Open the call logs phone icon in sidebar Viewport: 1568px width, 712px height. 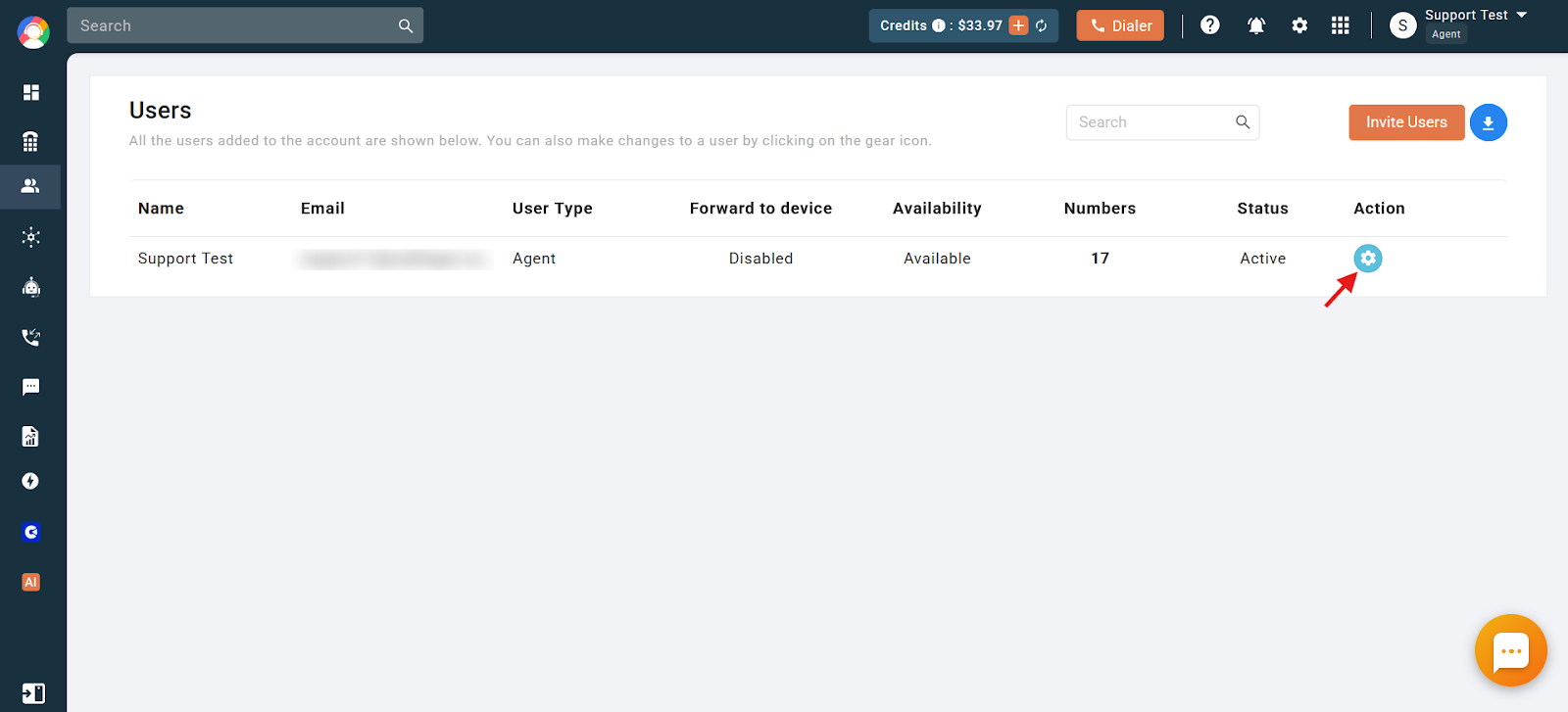31,337
